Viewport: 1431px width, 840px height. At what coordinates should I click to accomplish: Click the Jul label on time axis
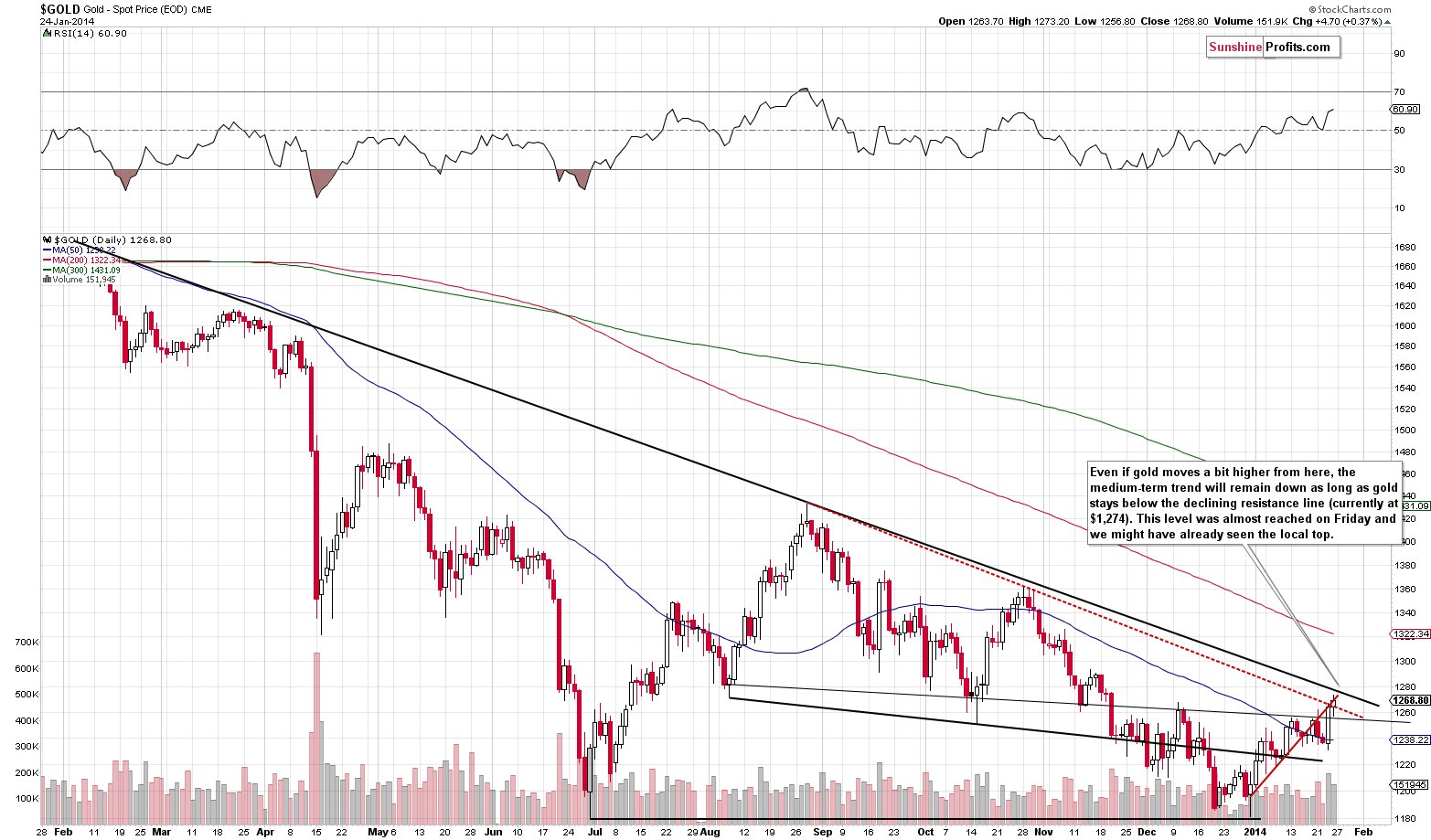pos(596,833)
